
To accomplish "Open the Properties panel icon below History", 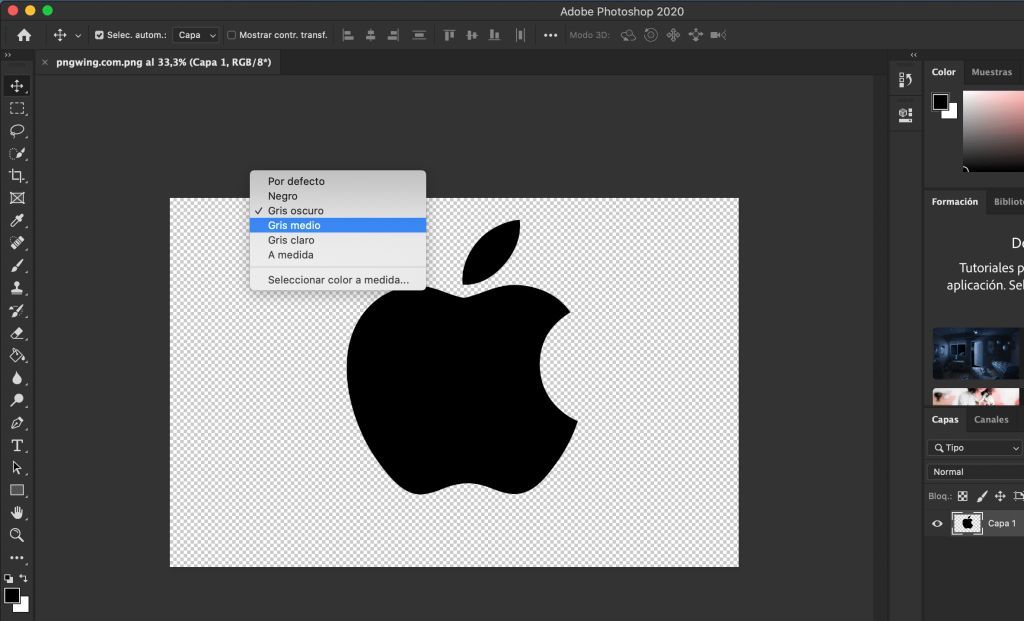I will point(905,115).
